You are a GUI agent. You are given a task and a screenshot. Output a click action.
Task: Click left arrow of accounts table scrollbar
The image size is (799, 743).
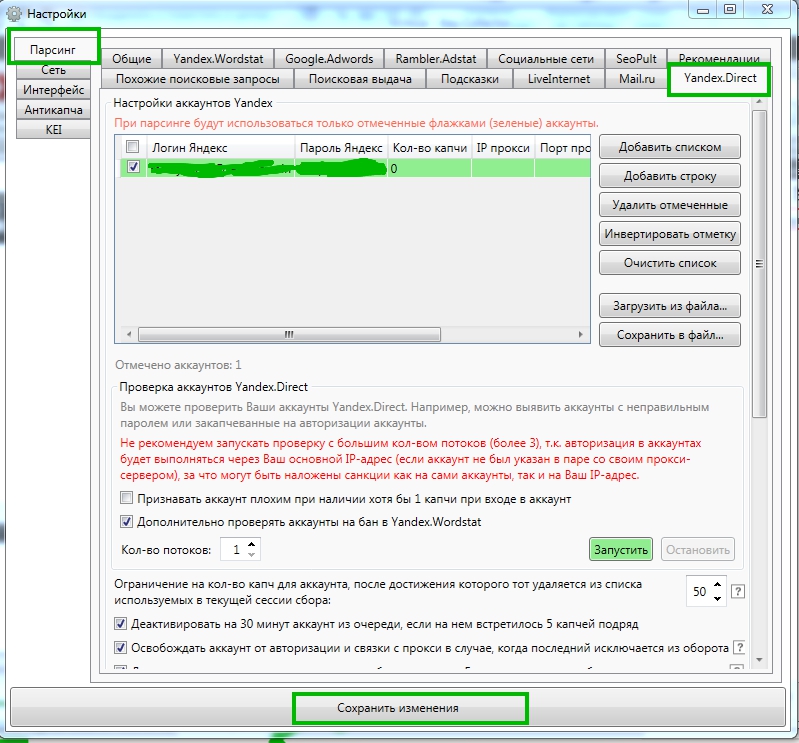coord(129,334)
